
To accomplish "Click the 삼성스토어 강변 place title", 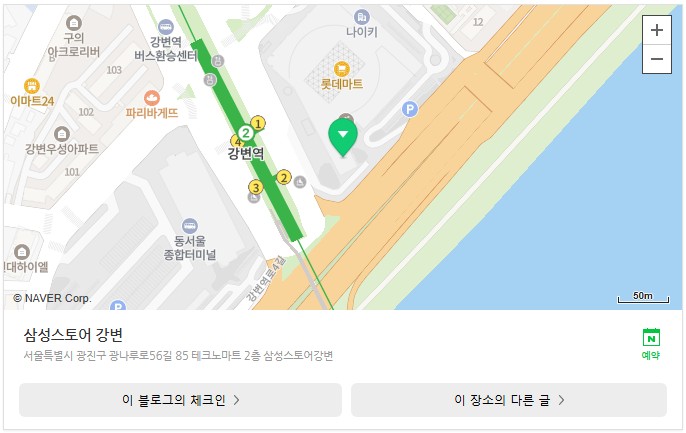I will click(73, 335).
